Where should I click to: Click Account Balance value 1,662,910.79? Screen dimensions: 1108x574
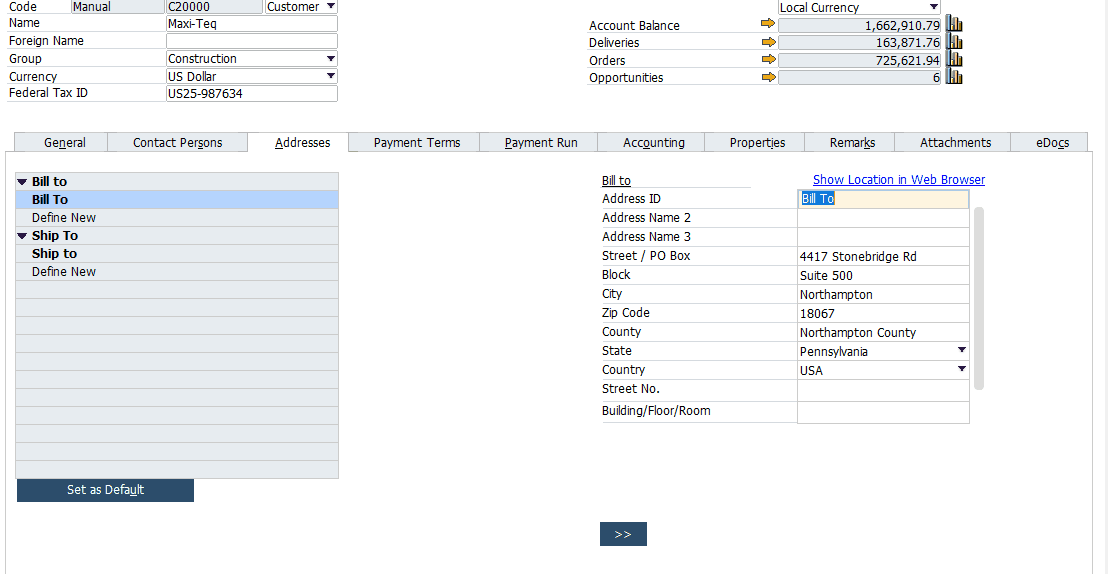point(859,25)
